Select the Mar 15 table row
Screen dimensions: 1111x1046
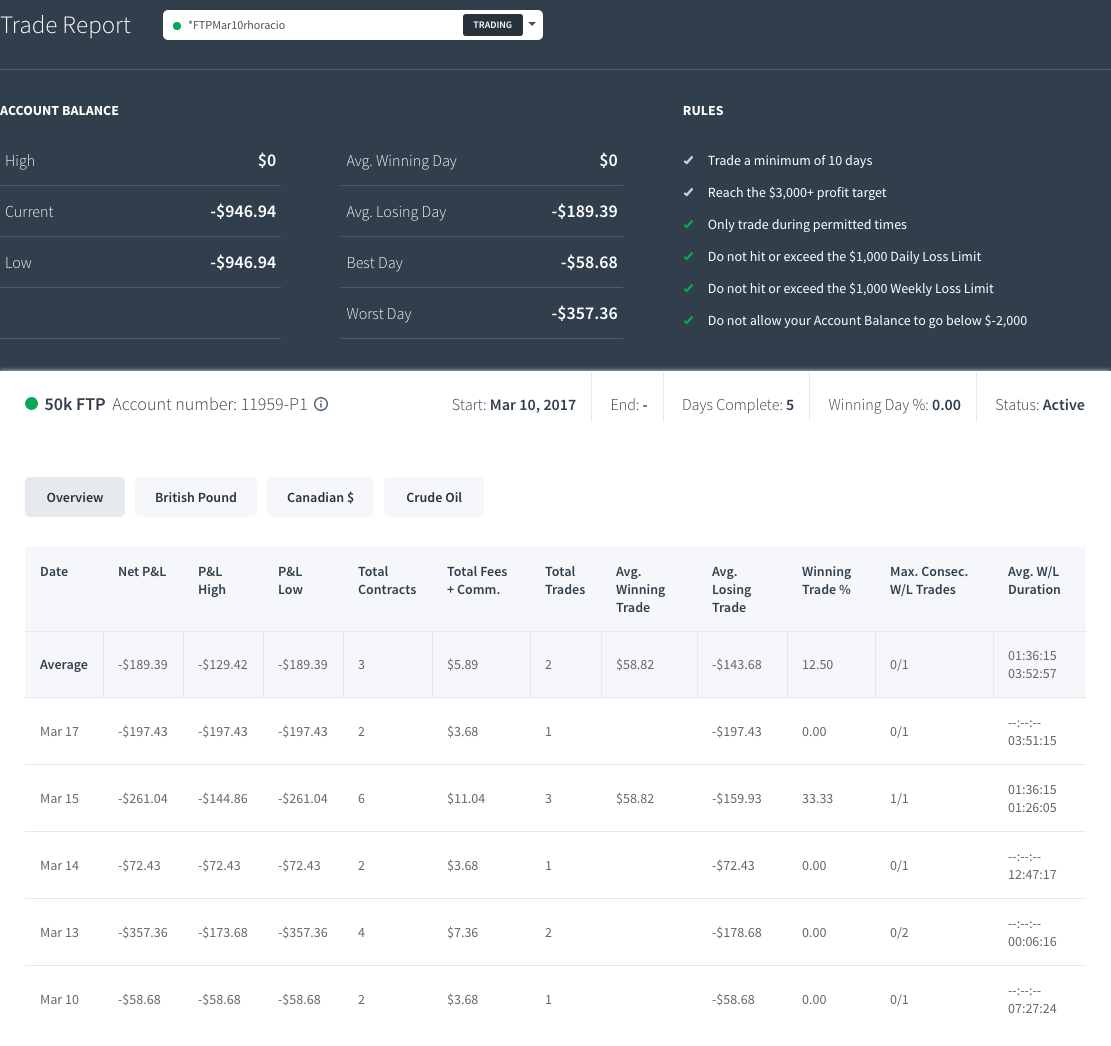coord(556,798)
